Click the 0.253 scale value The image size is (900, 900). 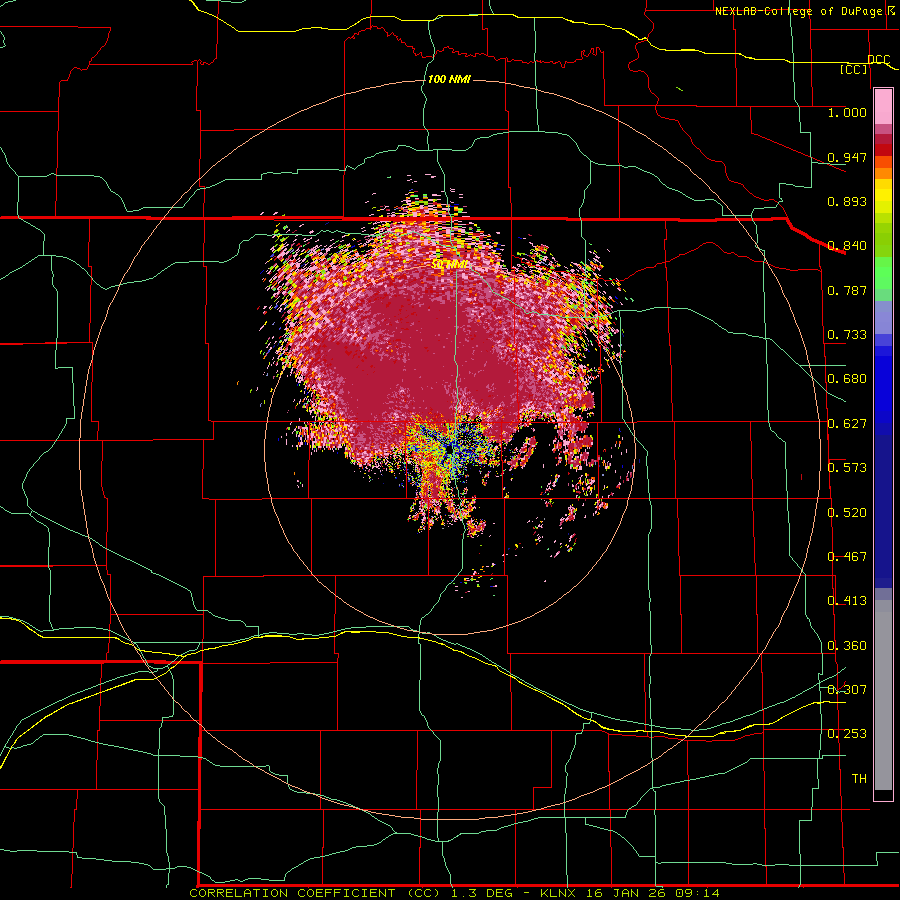coord(847,734)
